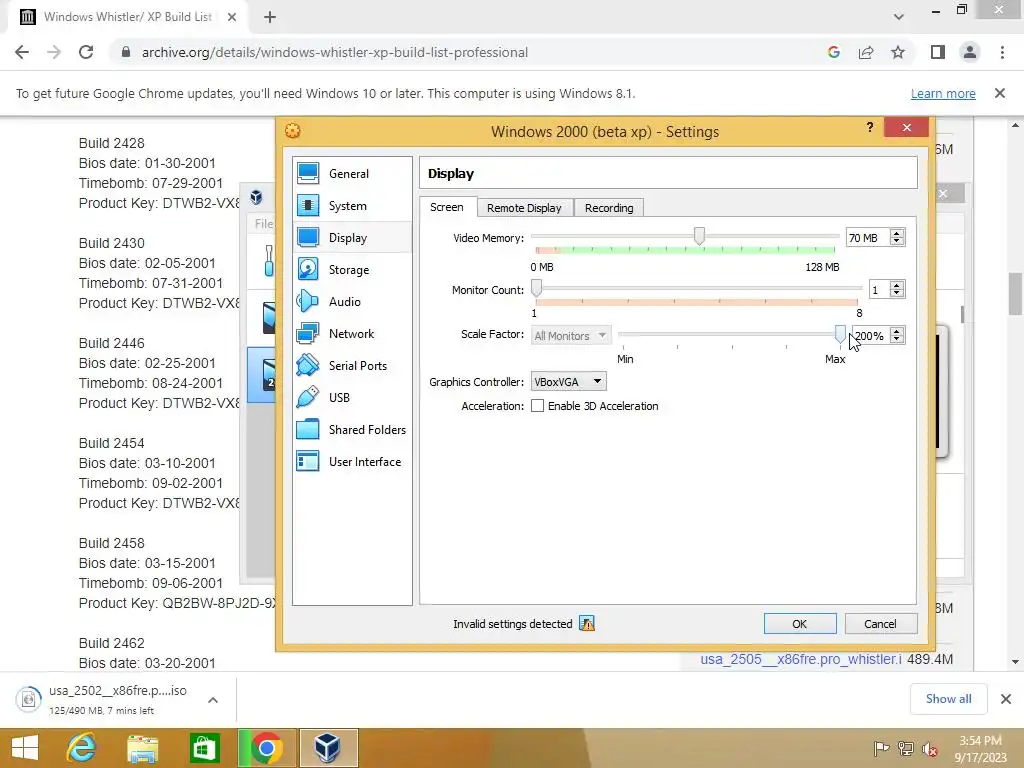Switch to the Recording tab

point(609,208)
